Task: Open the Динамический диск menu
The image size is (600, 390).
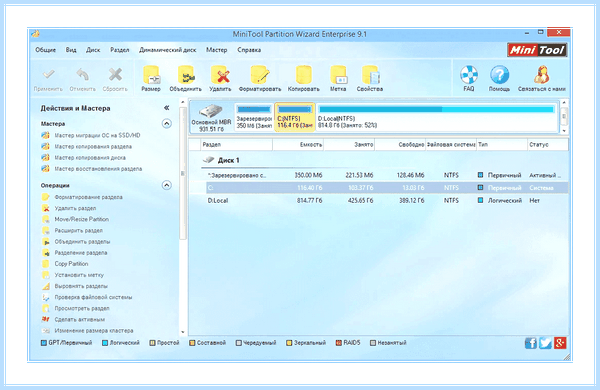Action: [168, 50]
